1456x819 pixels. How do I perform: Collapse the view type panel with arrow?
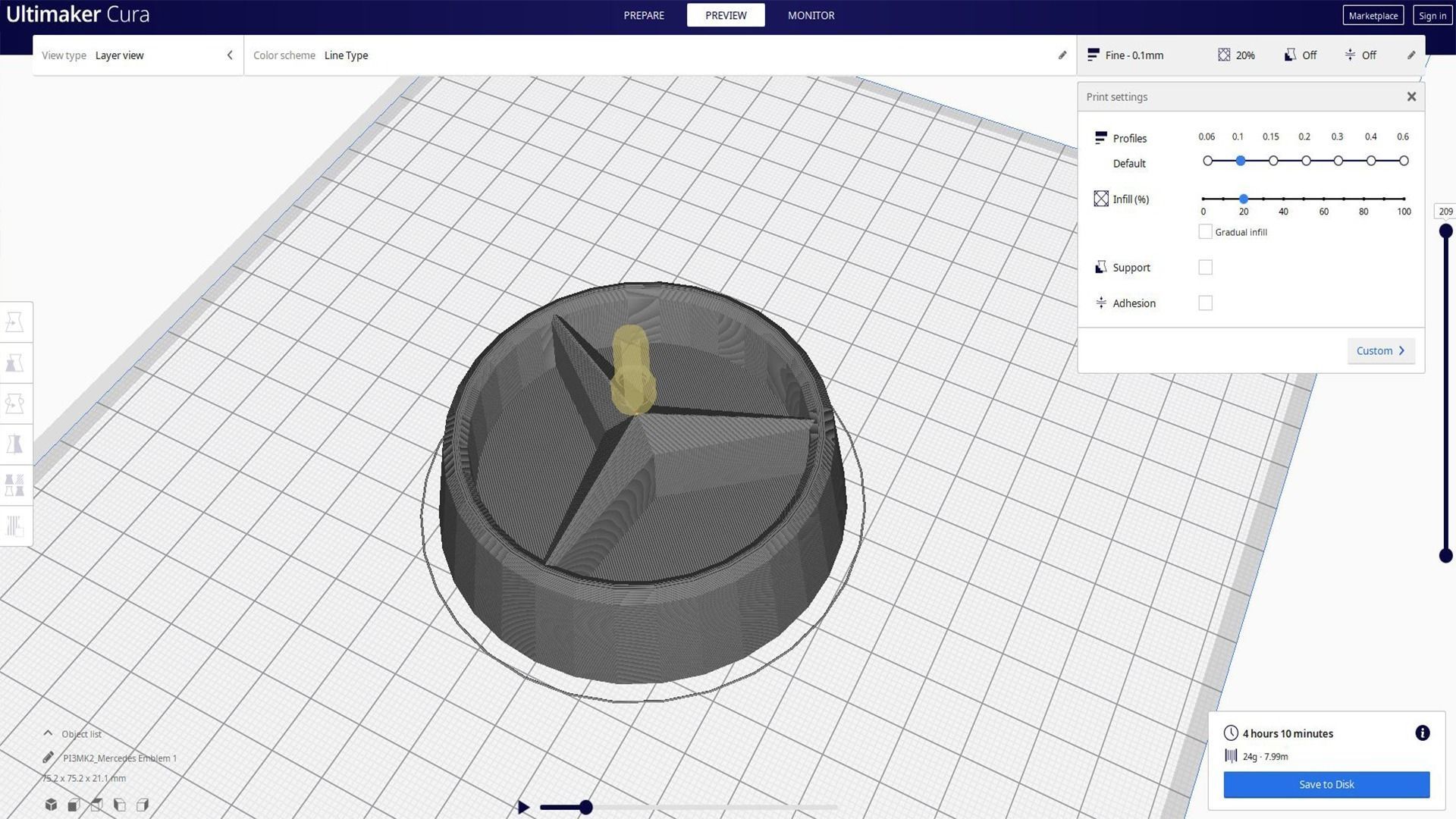[230, 55]
